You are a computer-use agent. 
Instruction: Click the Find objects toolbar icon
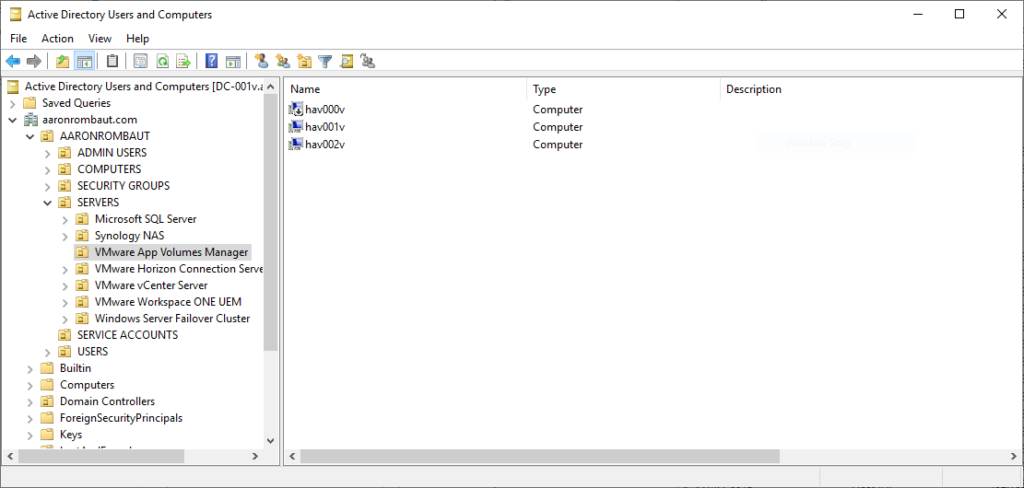(346, 62)
